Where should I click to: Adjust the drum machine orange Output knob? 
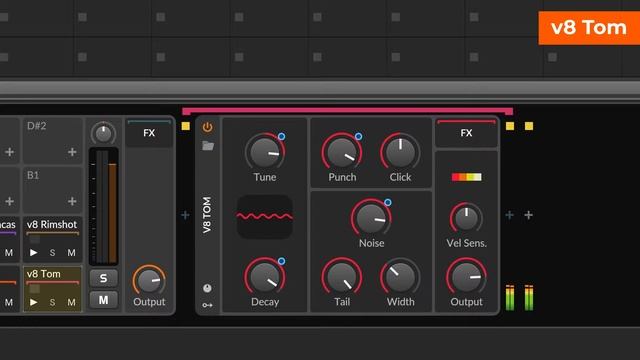(x=149, y=281)
